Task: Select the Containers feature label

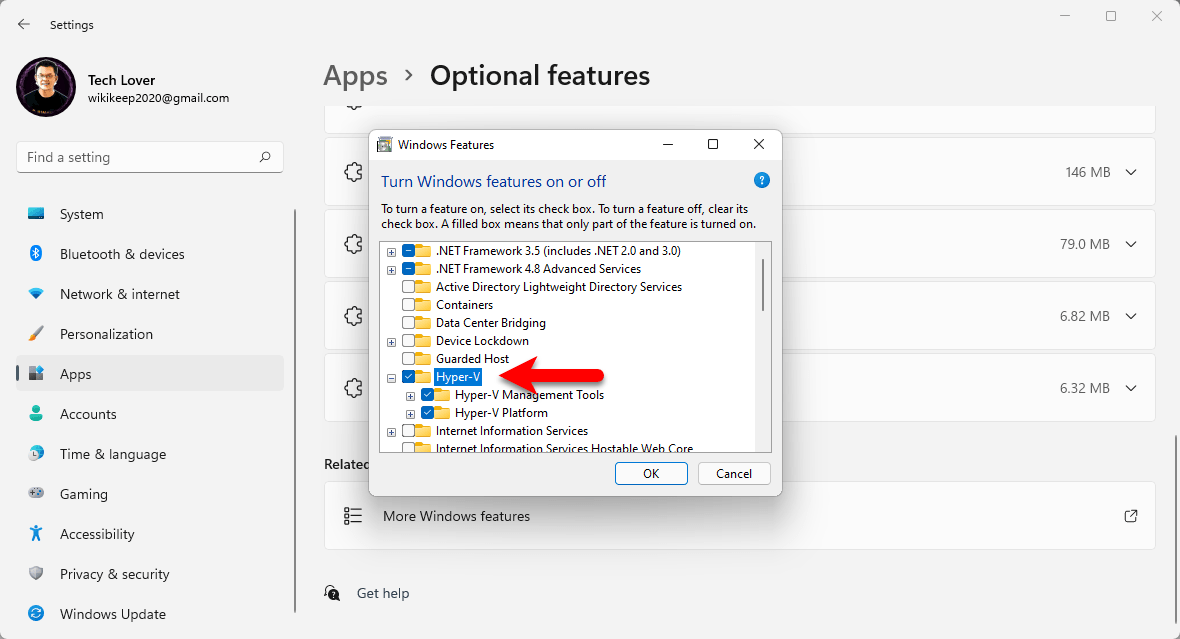Action: pos(464,305)
